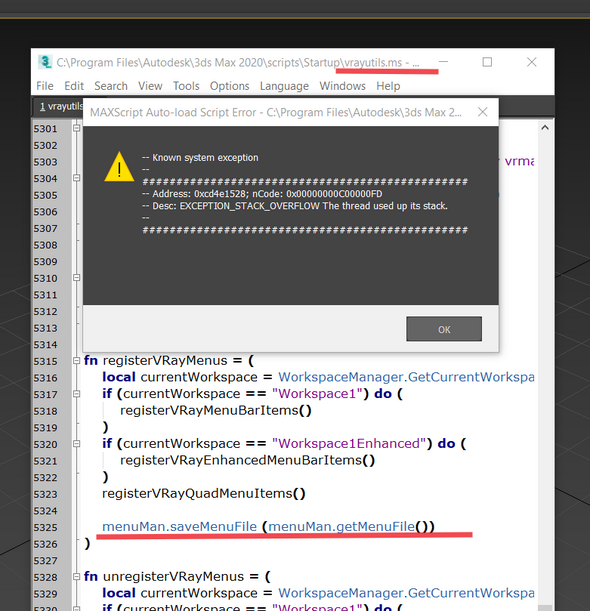This screenshot has height=611, width=590.
Task: Select the vrayutils document tab
Action: (x=58, y=107)
